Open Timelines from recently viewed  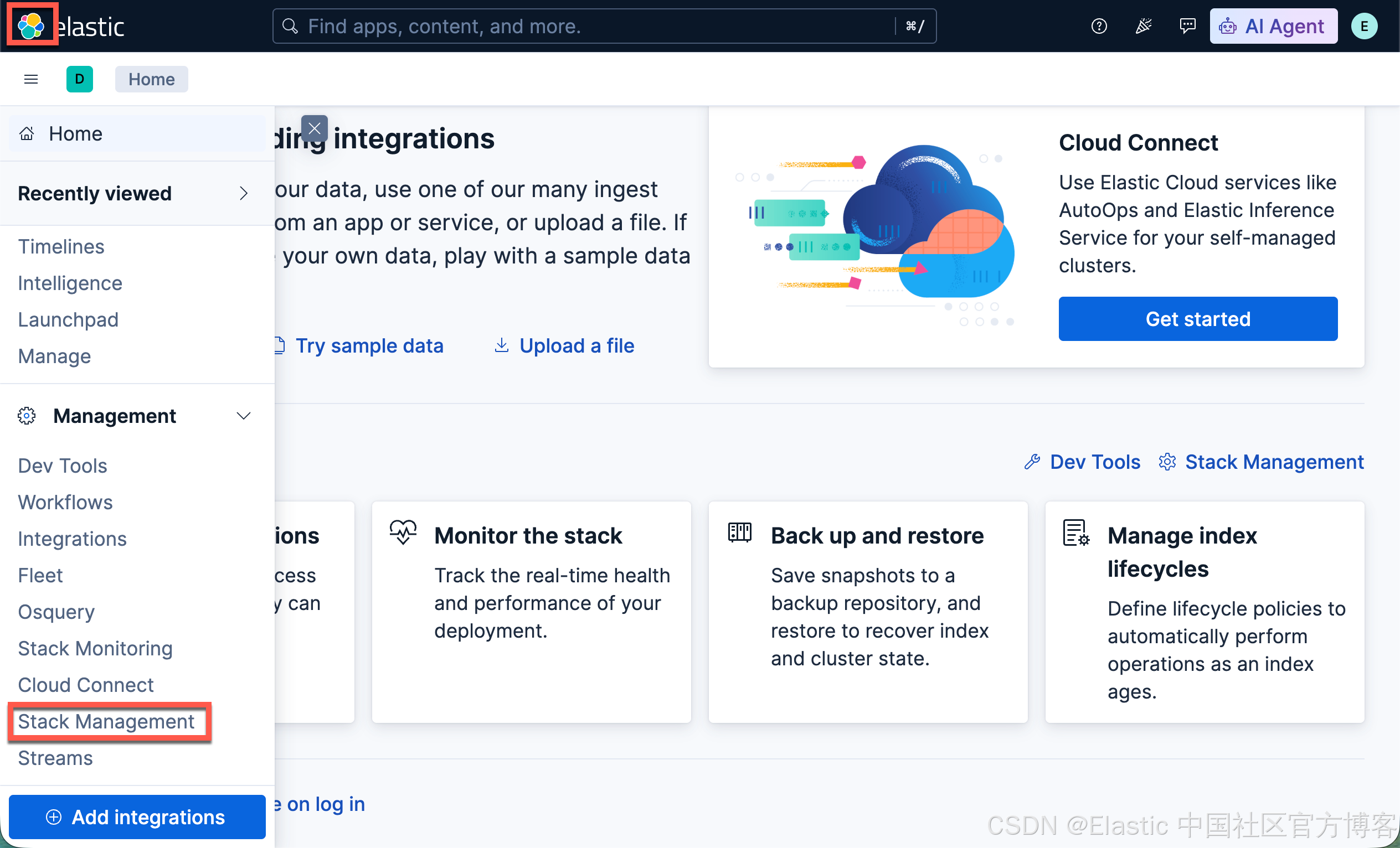(61, 246)
